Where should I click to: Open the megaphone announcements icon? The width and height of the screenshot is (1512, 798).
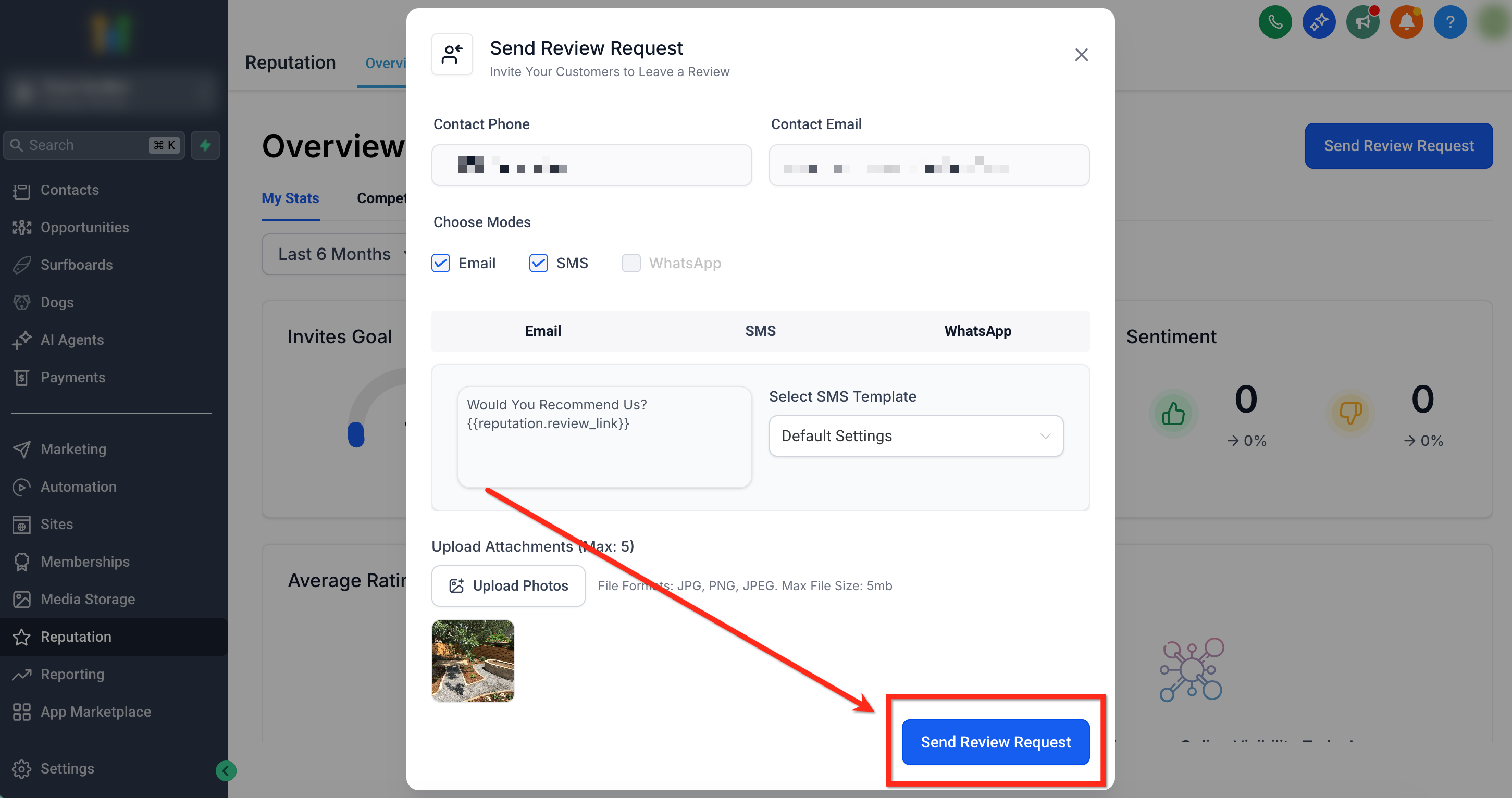[1362, 22]
